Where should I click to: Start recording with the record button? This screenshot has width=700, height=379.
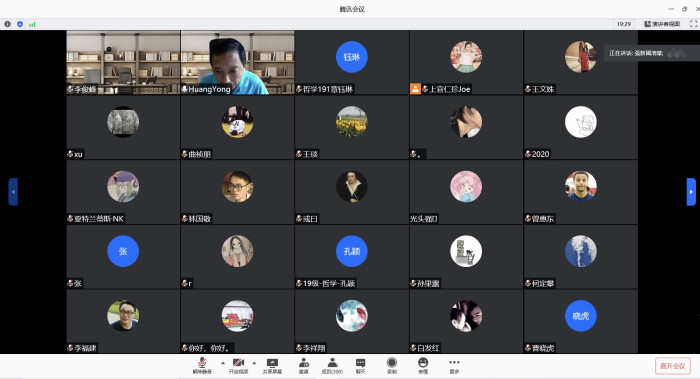pyautogui.click(x=392, y=366)
